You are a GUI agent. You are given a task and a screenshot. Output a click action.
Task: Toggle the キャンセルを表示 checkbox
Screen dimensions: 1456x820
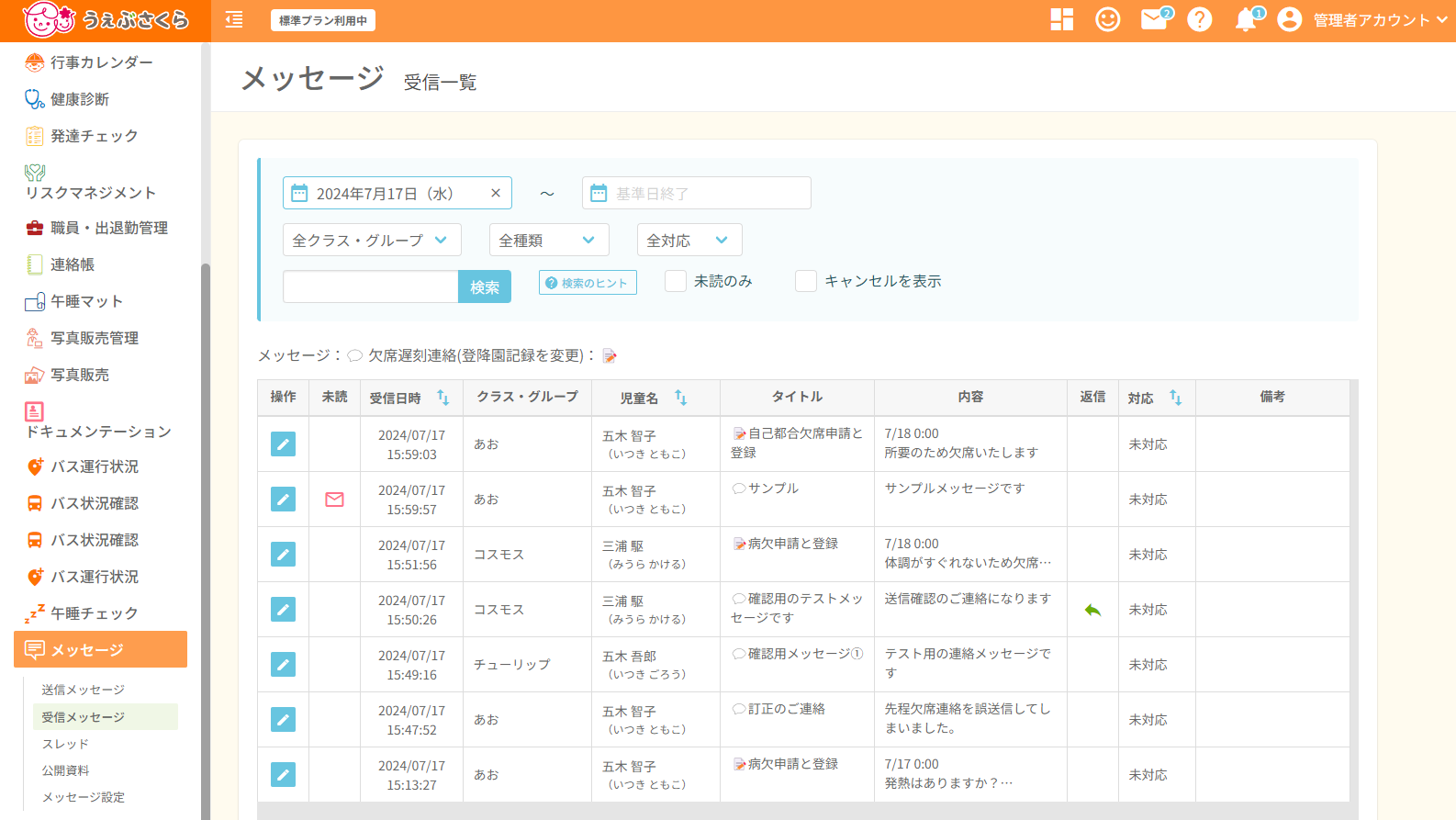[x=806, y=281]
